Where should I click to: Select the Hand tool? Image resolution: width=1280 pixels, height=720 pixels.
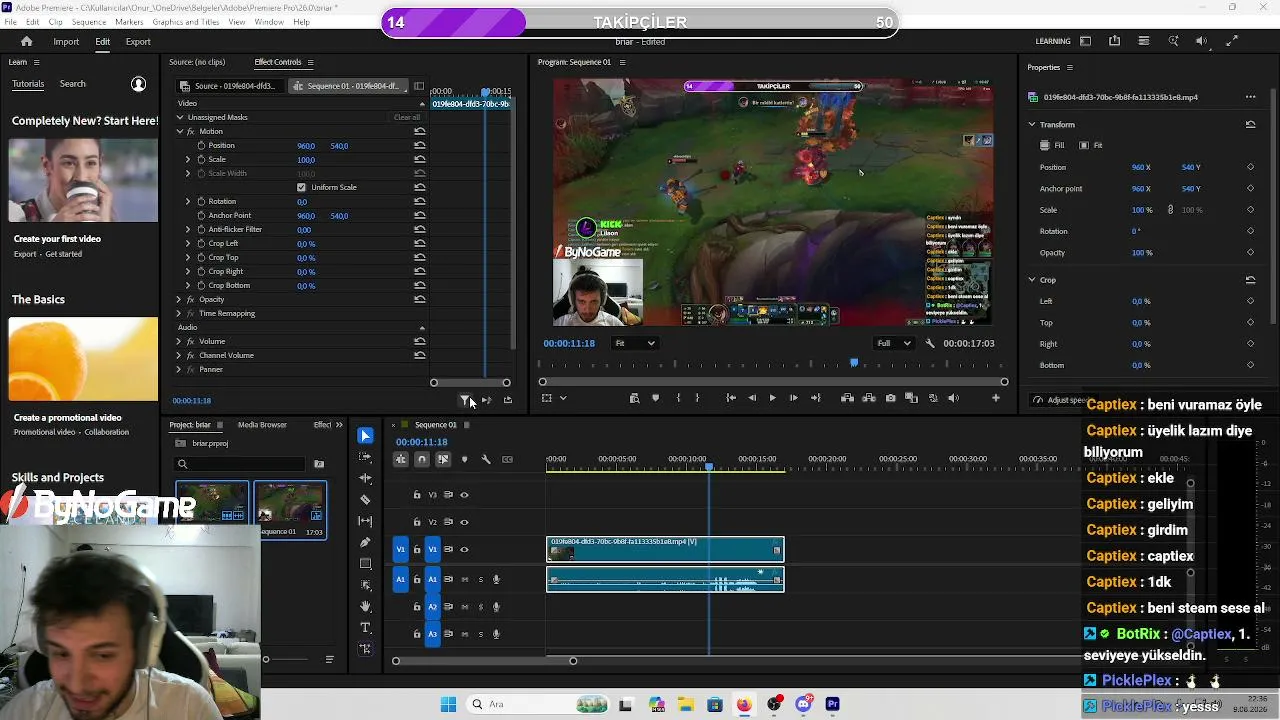click(x=365, y=606)
